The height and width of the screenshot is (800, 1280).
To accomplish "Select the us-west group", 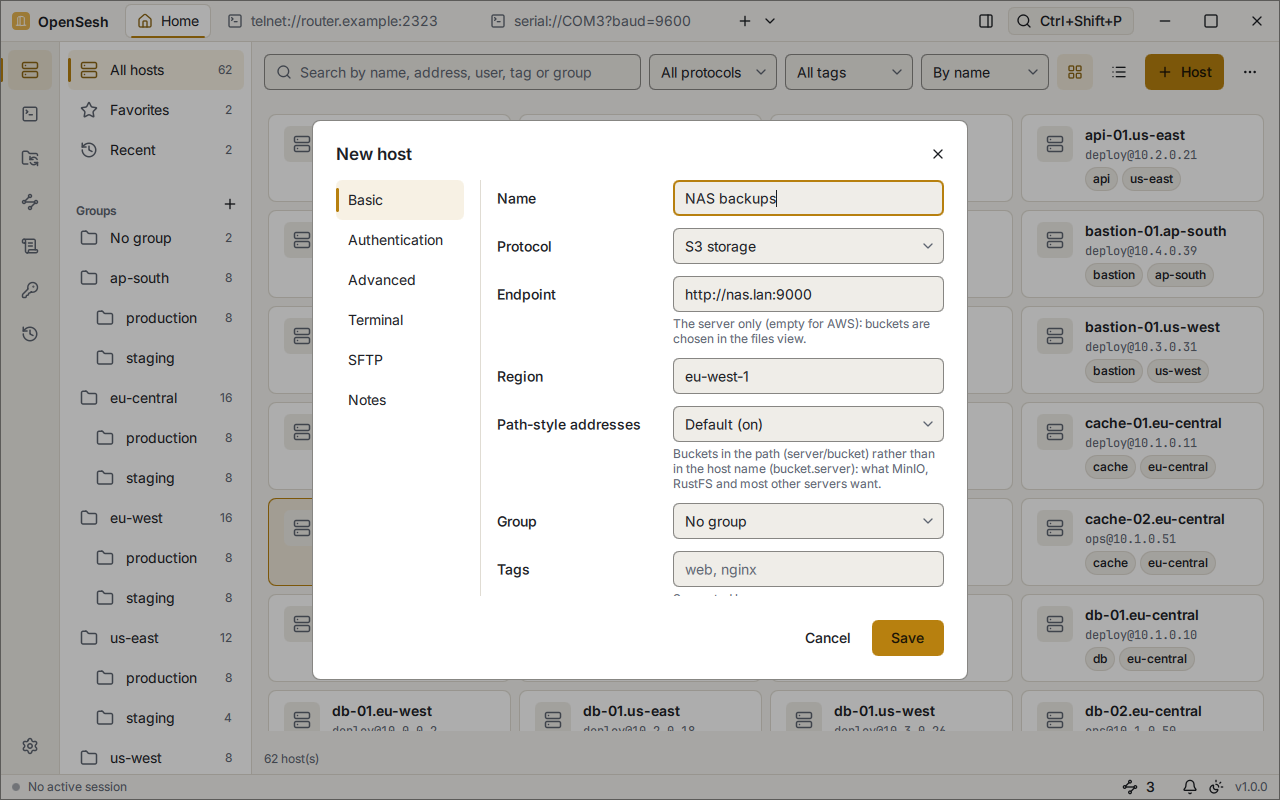I will (x=156, y=758).
